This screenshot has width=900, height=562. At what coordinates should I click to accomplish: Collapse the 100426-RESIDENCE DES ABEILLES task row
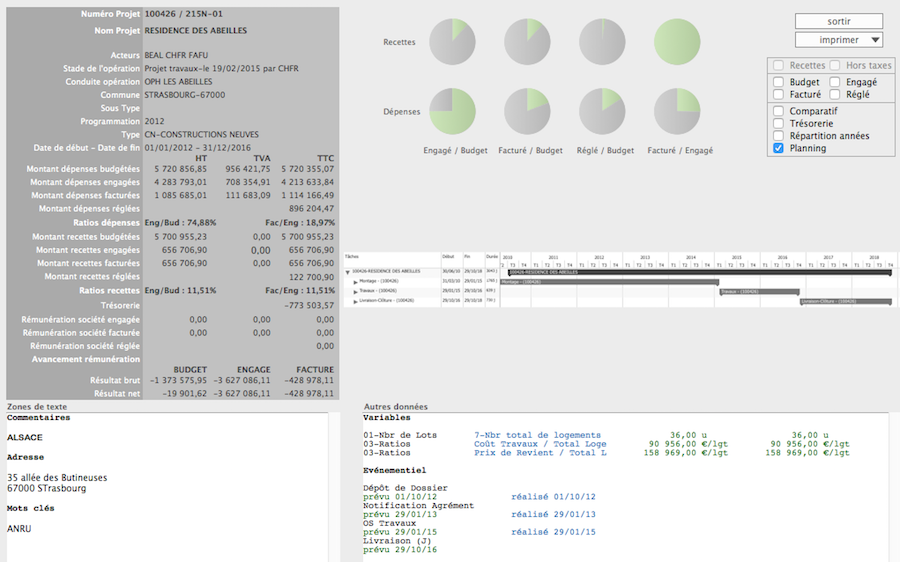348,272
